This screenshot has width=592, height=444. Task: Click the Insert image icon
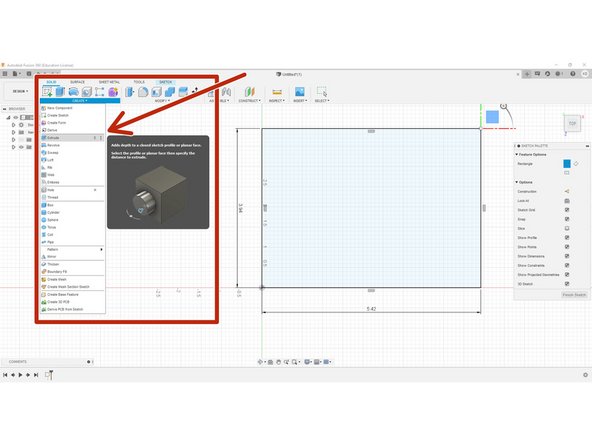pyautogui.click(x=299, y=92)
